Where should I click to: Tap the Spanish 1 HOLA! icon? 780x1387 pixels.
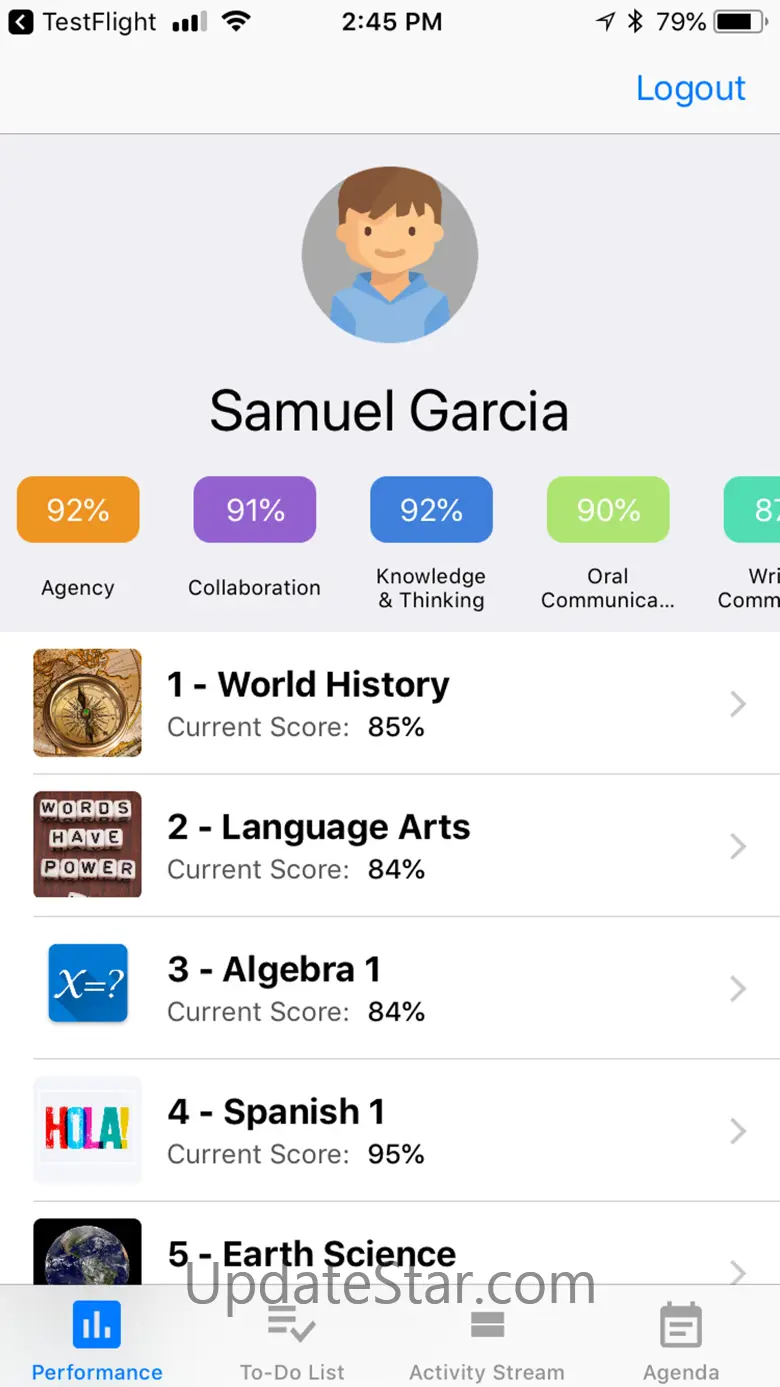coord(88,1129)
